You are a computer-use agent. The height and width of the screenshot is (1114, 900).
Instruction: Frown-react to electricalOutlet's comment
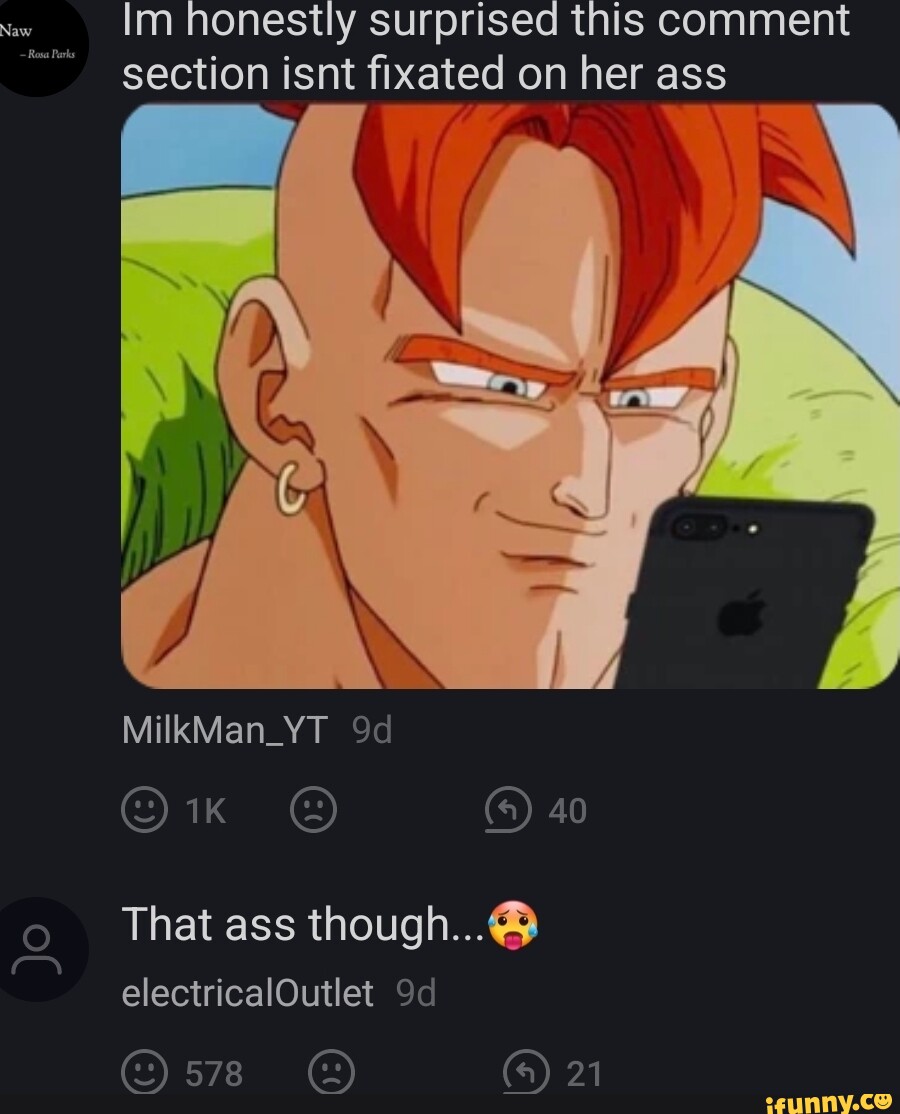coord(331,1072)
